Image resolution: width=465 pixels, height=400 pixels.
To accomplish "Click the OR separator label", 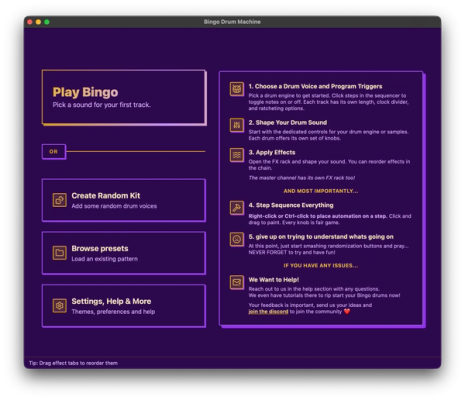I will [x=54, y=152].
